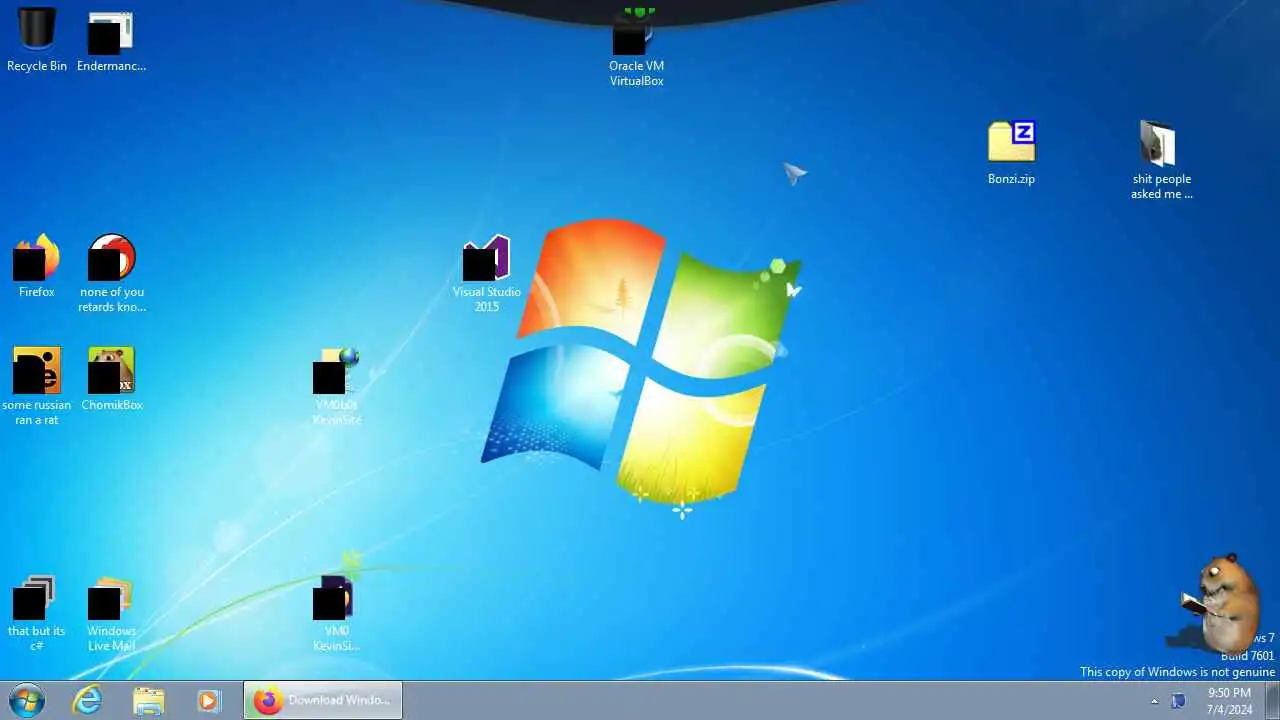This screenshot has width=1280, height=720.
Task: Open Windows Media Player from taskbar
Action: click(x=208, y=700)
